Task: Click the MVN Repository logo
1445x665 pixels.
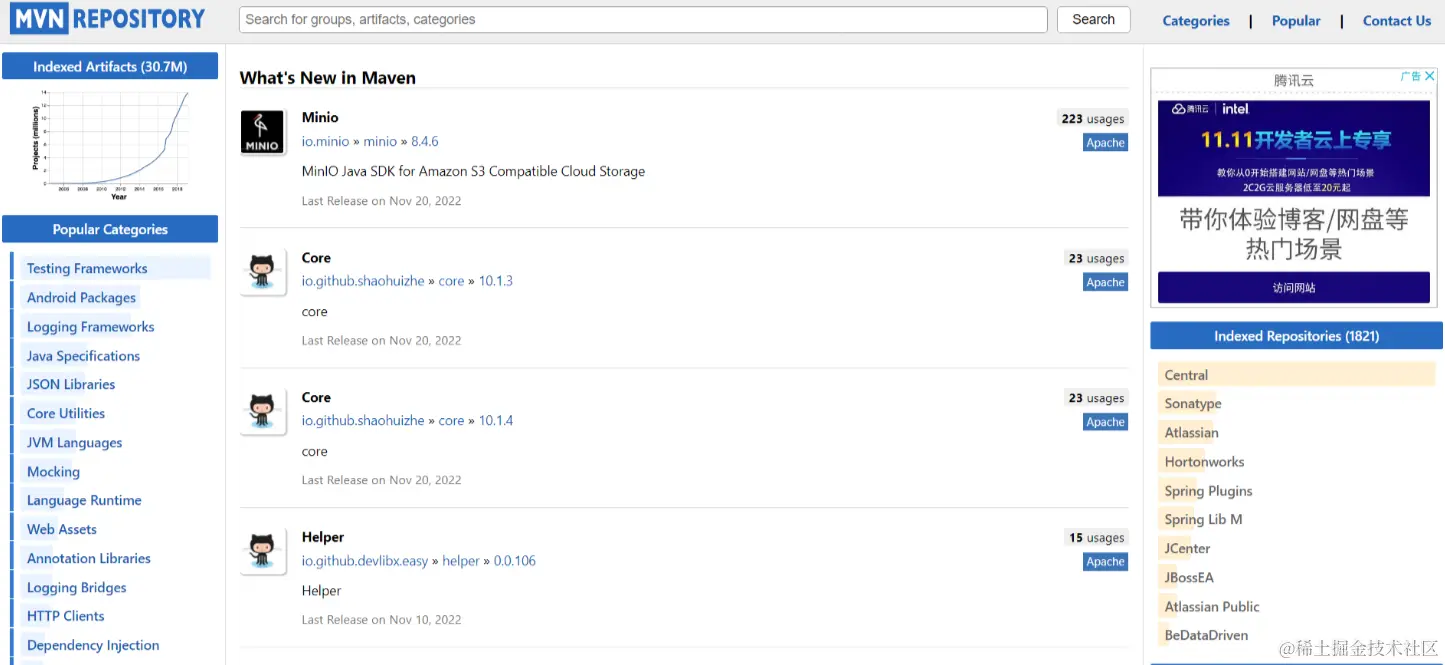Action: pyautogui.click(x=108, y=18)
